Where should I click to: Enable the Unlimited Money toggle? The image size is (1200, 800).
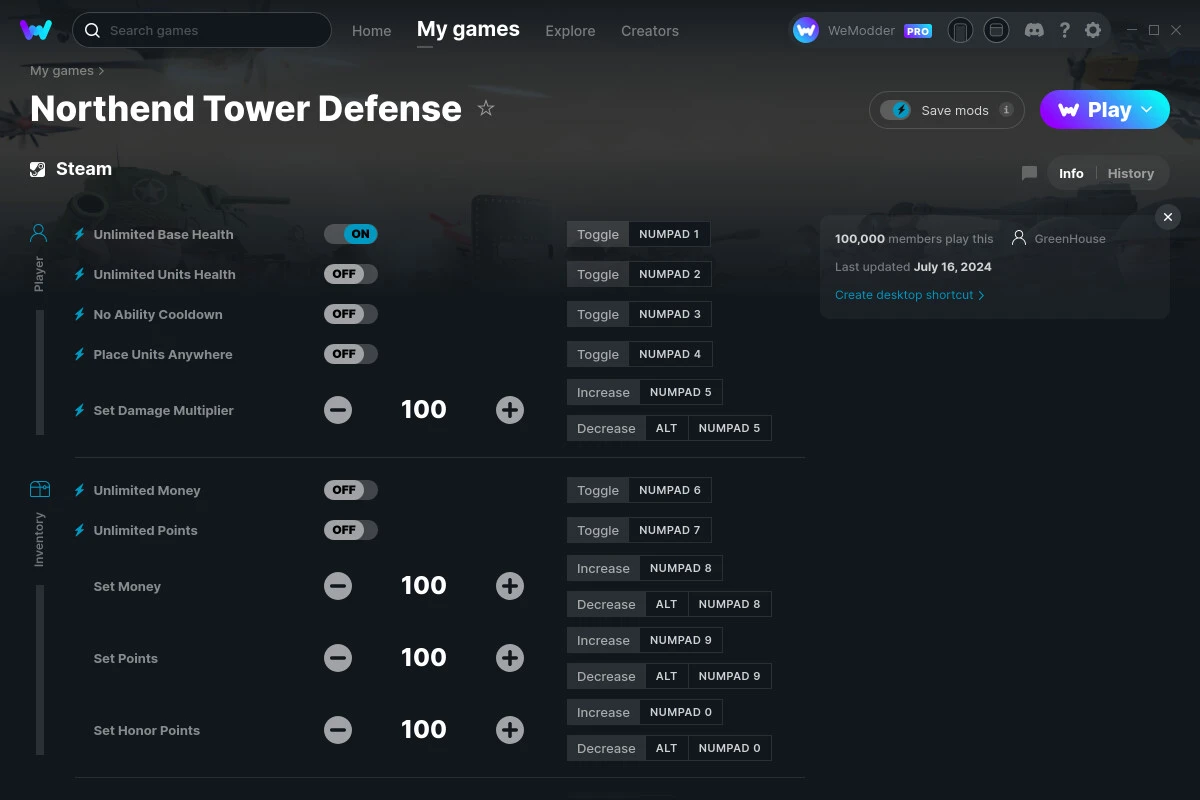[x=350, y=490]
